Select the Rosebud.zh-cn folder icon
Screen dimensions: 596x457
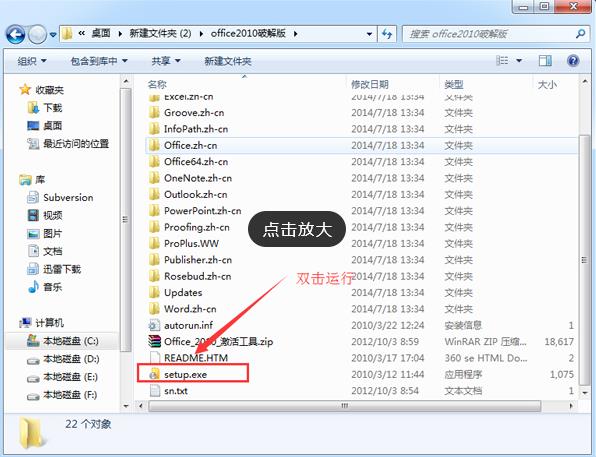154,276
